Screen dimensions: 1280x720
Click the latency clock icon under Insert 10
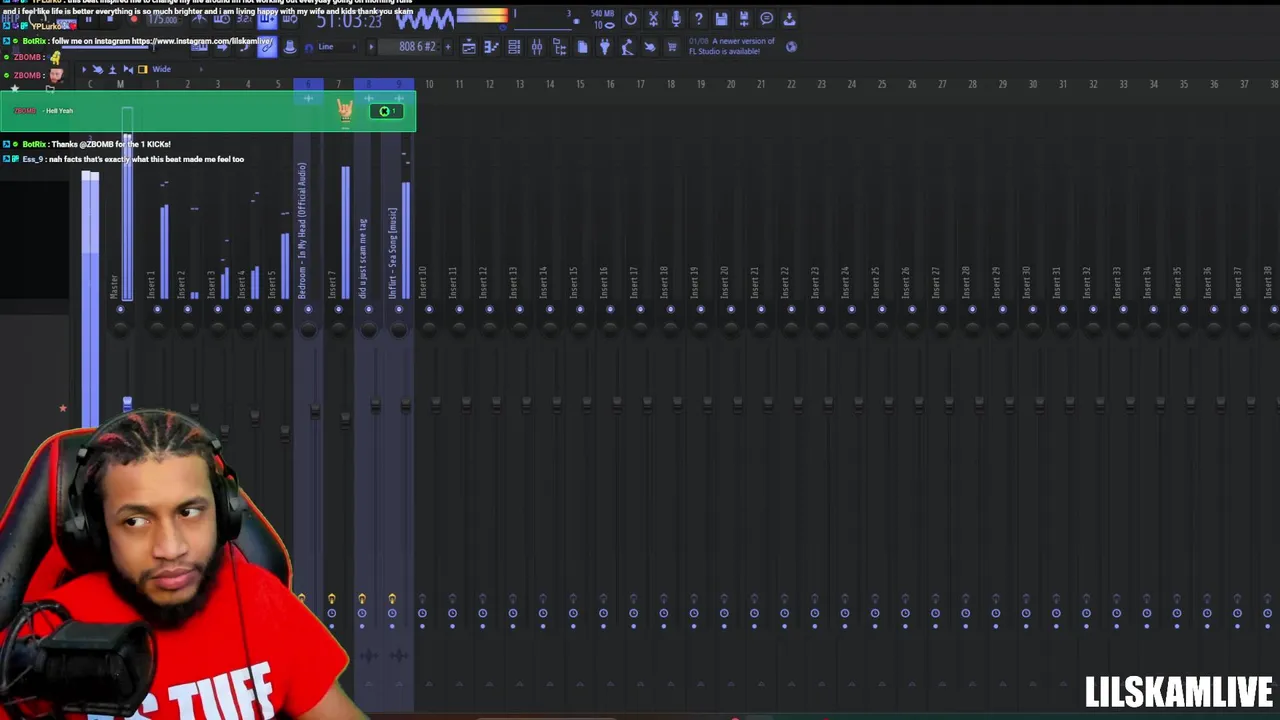422,613
